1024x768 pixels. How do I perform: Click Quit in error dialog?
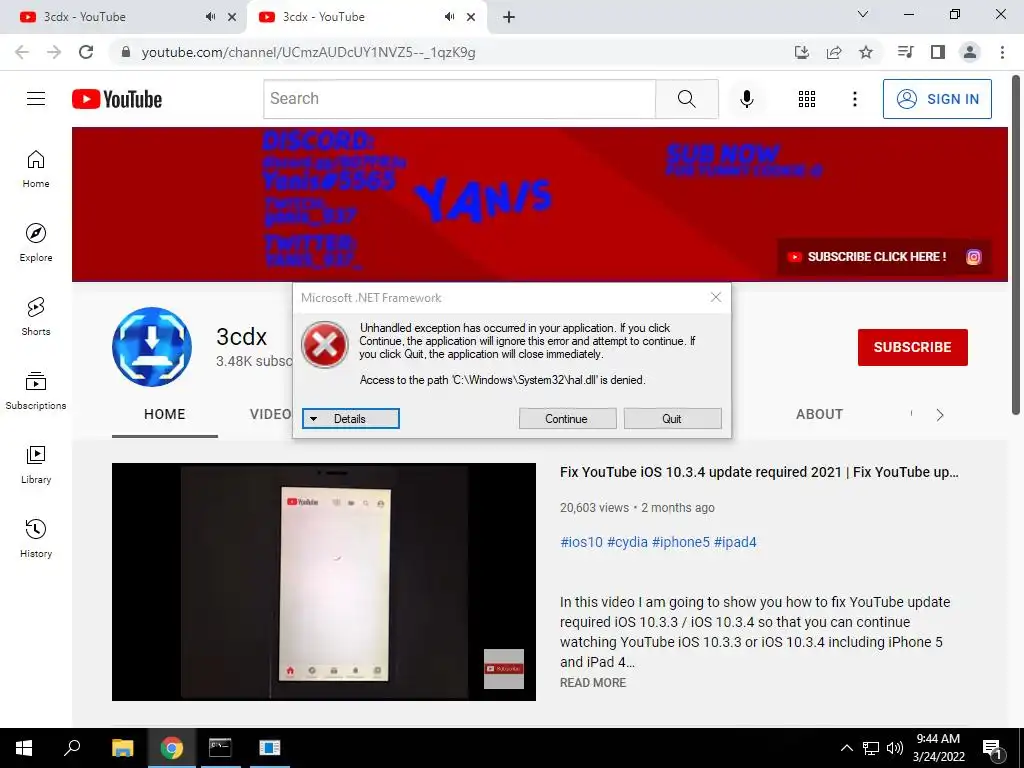coord(672,419)
